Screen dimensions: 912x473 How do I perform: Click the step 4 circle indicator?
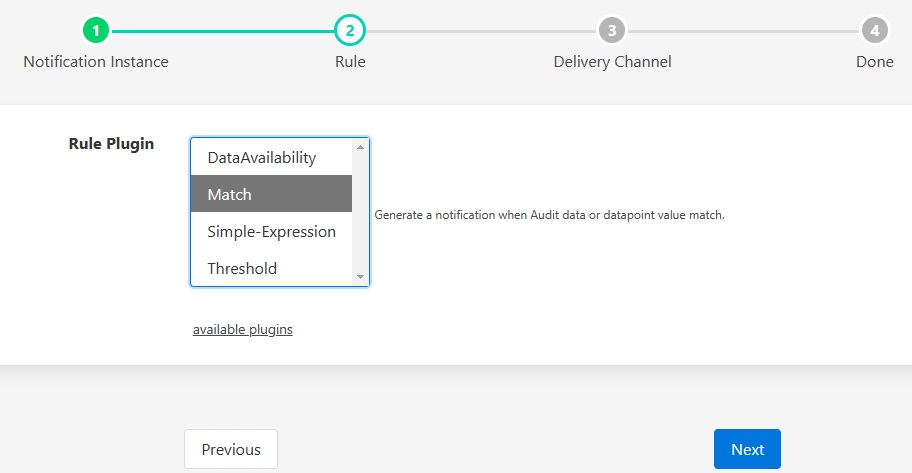click(875, 31)
